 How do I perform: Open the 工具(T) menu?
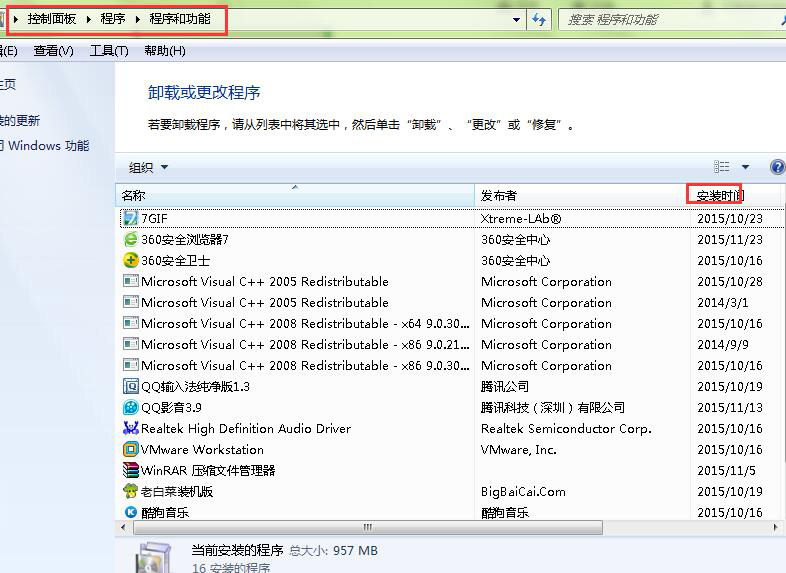pyautogui.click(x=109, y=51)
